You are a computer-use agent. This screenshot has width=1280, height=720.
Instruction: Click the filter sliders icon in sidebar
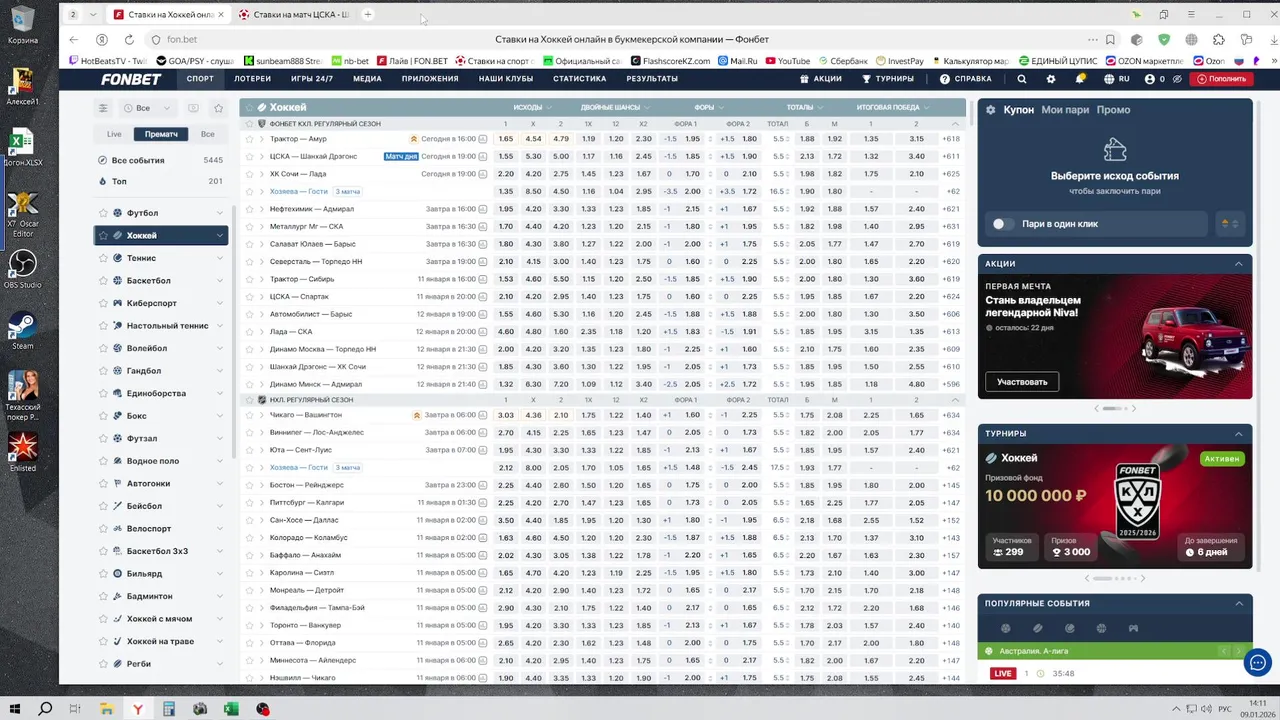[x=102, y=108]
